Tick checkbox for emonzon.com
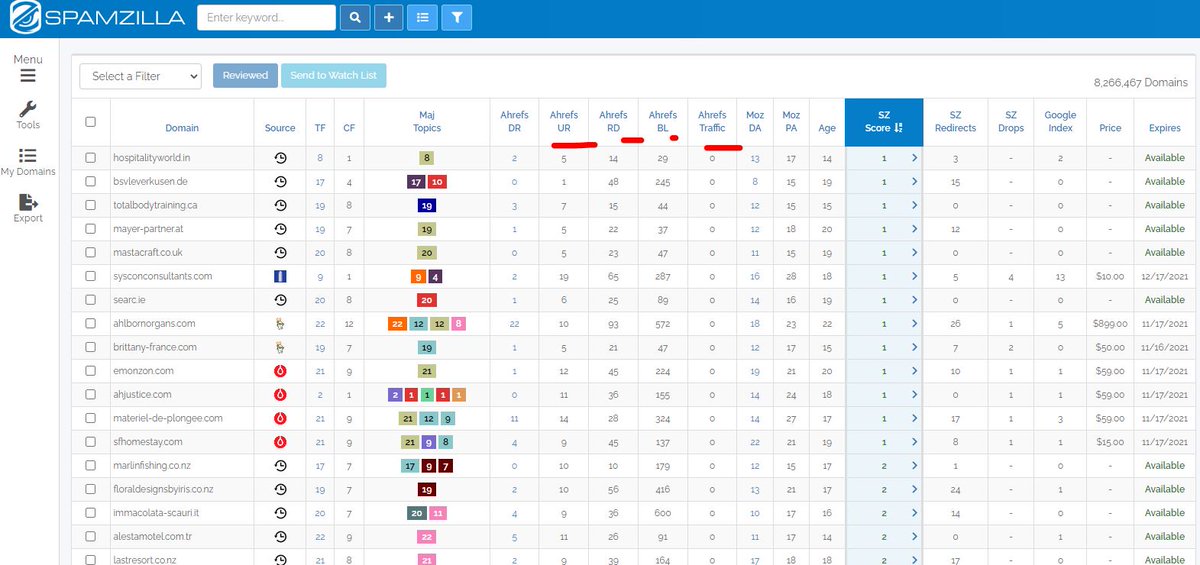The image size is (1200, 565). (91, 371)
